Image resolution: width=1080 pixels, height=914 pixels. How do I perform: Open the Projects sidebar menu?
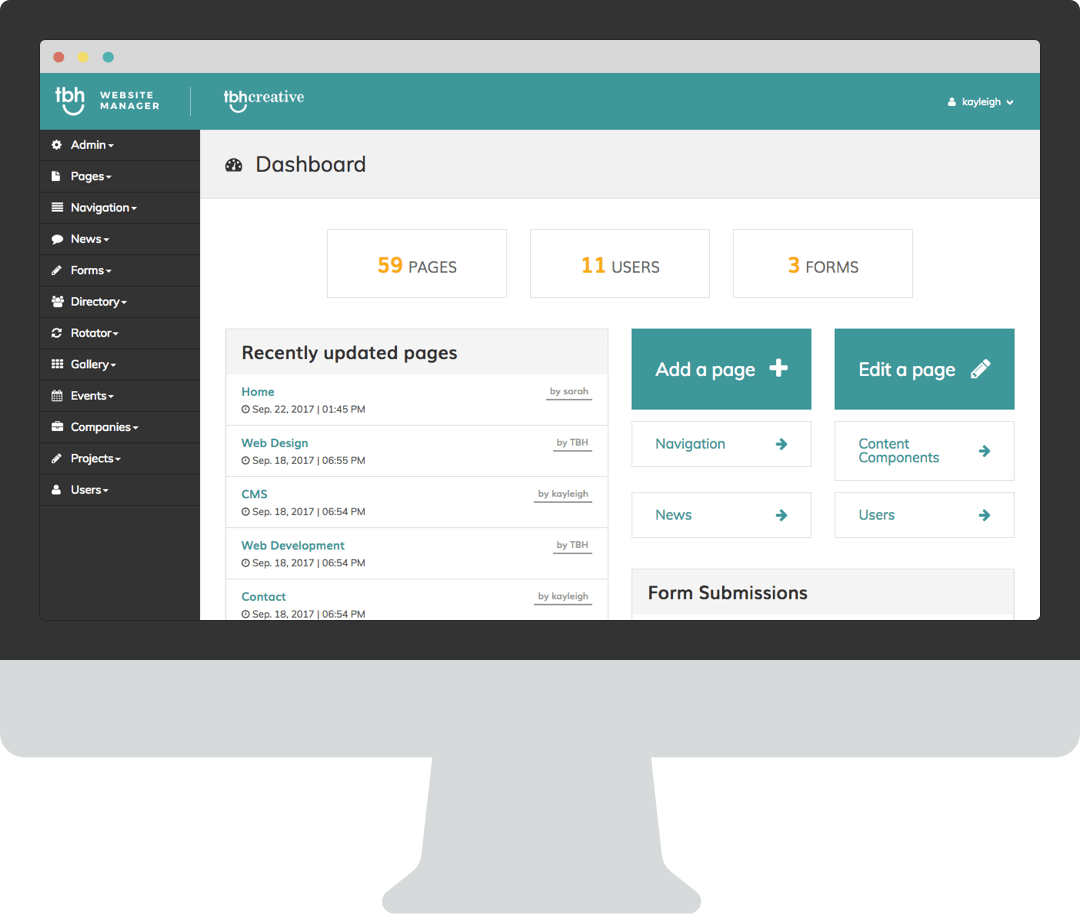pos(95,458)
